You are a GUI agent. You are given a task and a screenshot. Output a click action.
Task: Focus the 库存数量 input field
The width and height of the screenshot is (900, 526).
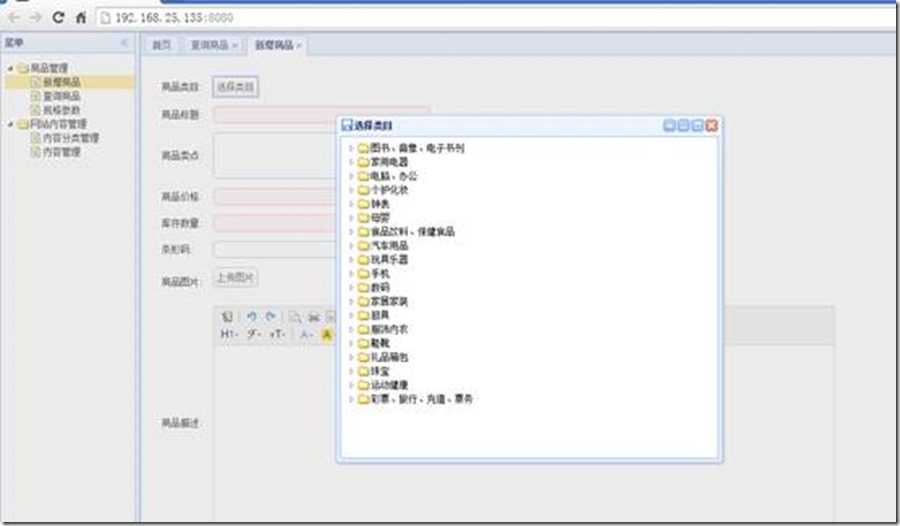[276, 223]
